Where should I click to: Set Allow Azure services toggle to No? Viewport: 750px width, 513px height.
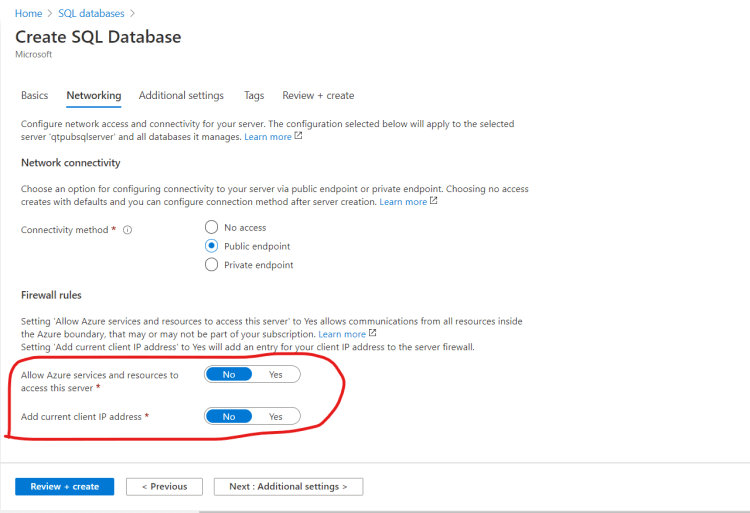pos(229,374)
